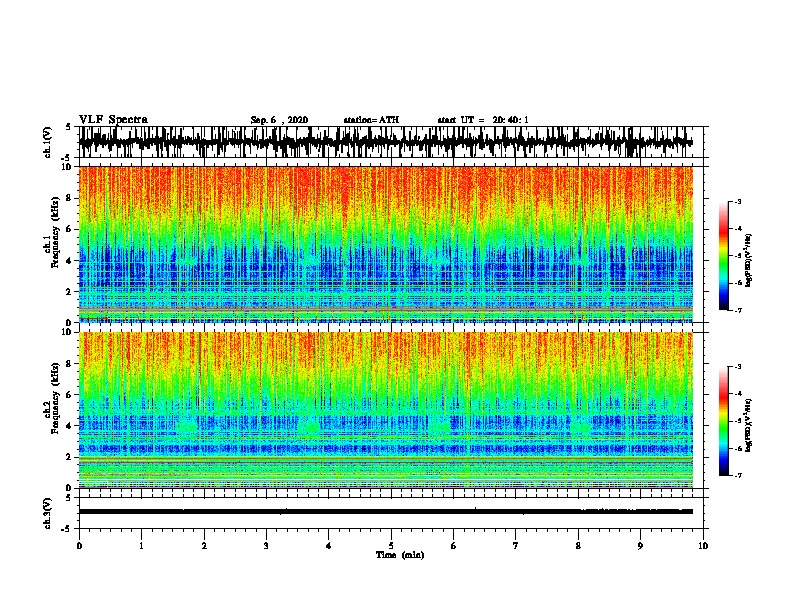Screen dimensions: 792x612
Task: Click the "VLF Spectra" plot title
Action: (x=113, y=120)
